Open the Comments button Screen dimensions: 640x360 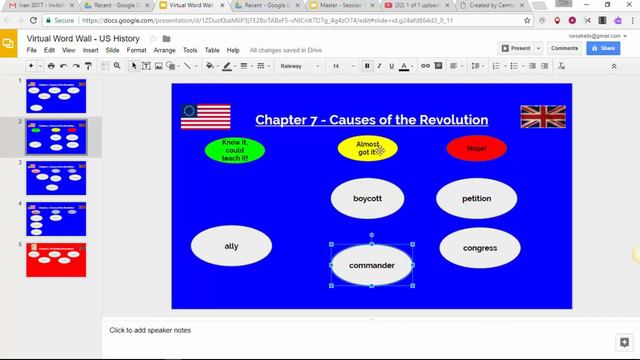coord(564,48)
